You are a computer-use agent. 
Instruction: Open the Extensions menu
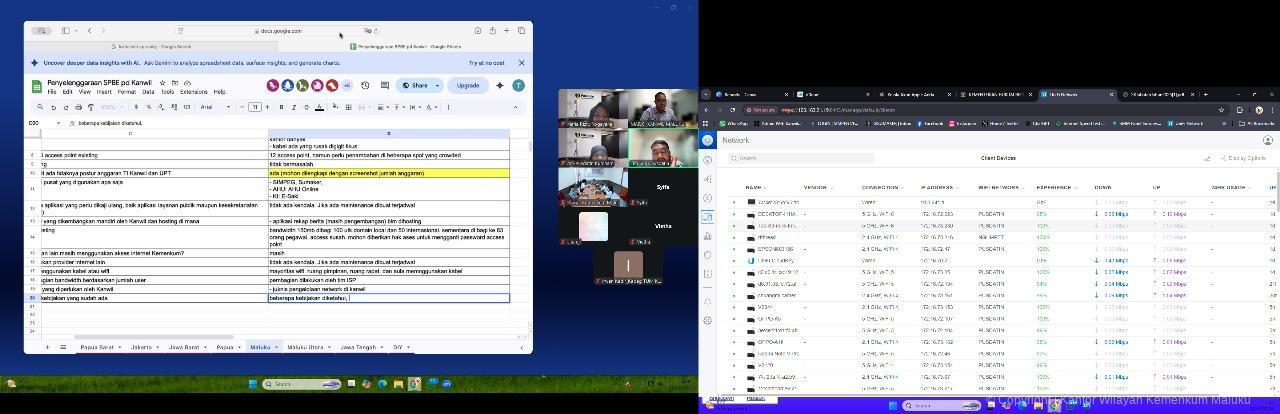point(193,92)
